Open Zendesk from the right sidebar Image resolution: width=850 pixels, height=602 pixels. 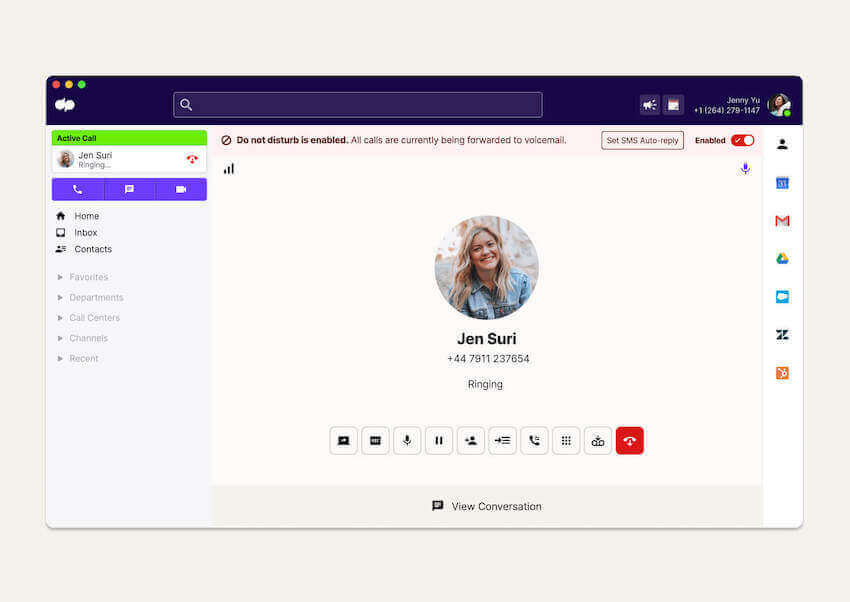pyautogui.click(x=781, y=333)
